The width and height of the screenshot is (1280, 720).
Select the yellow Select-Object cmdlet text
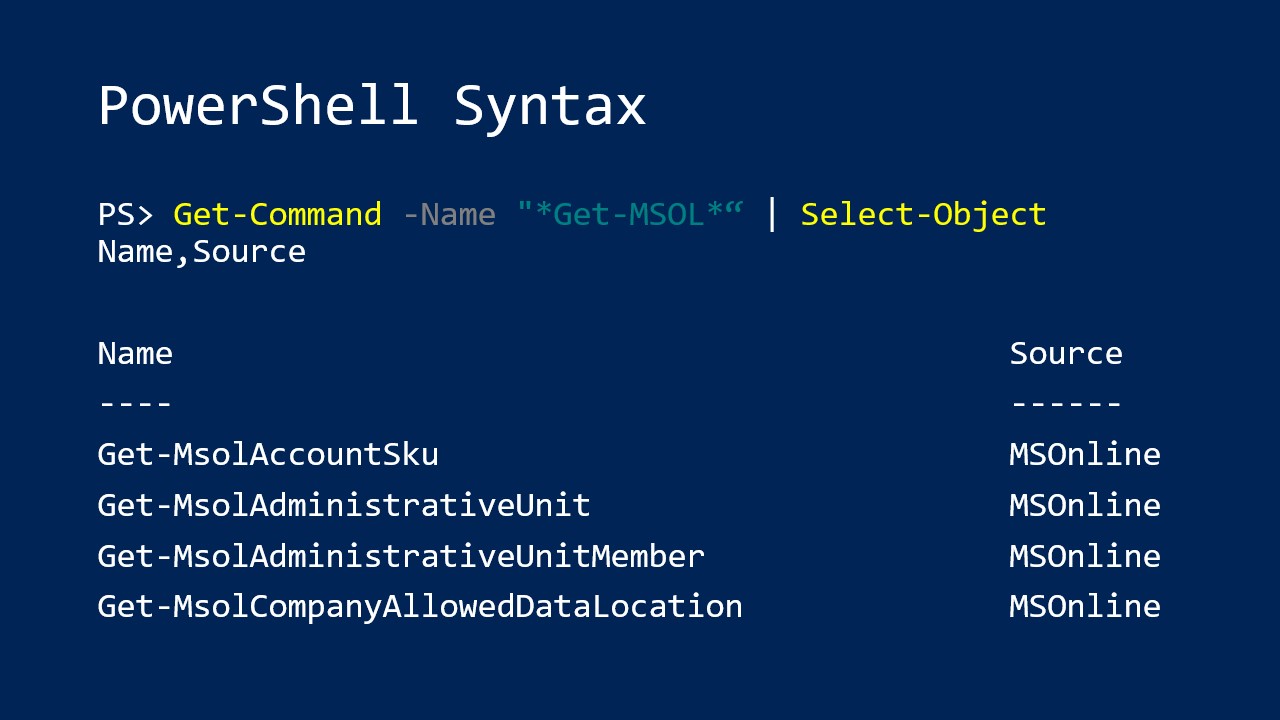(x=923, y=215)
